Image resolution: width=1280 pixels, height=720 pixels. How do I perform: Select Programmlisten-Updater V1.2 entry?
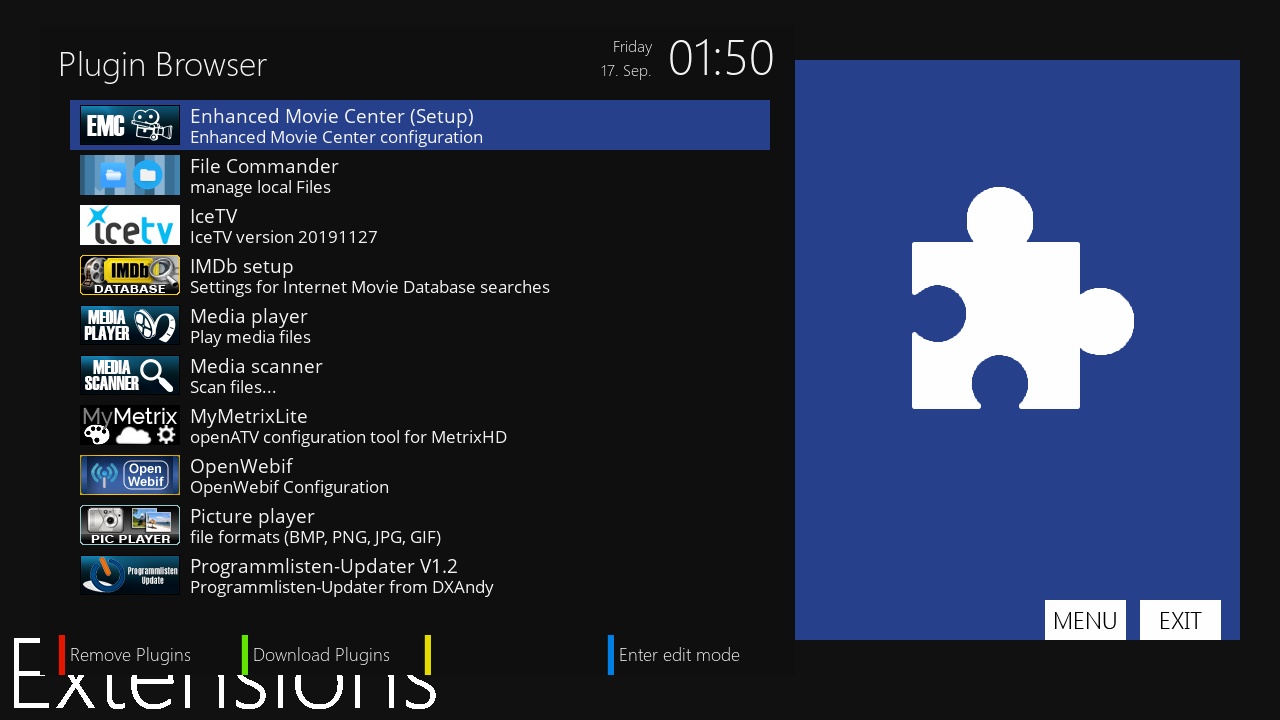420,575
